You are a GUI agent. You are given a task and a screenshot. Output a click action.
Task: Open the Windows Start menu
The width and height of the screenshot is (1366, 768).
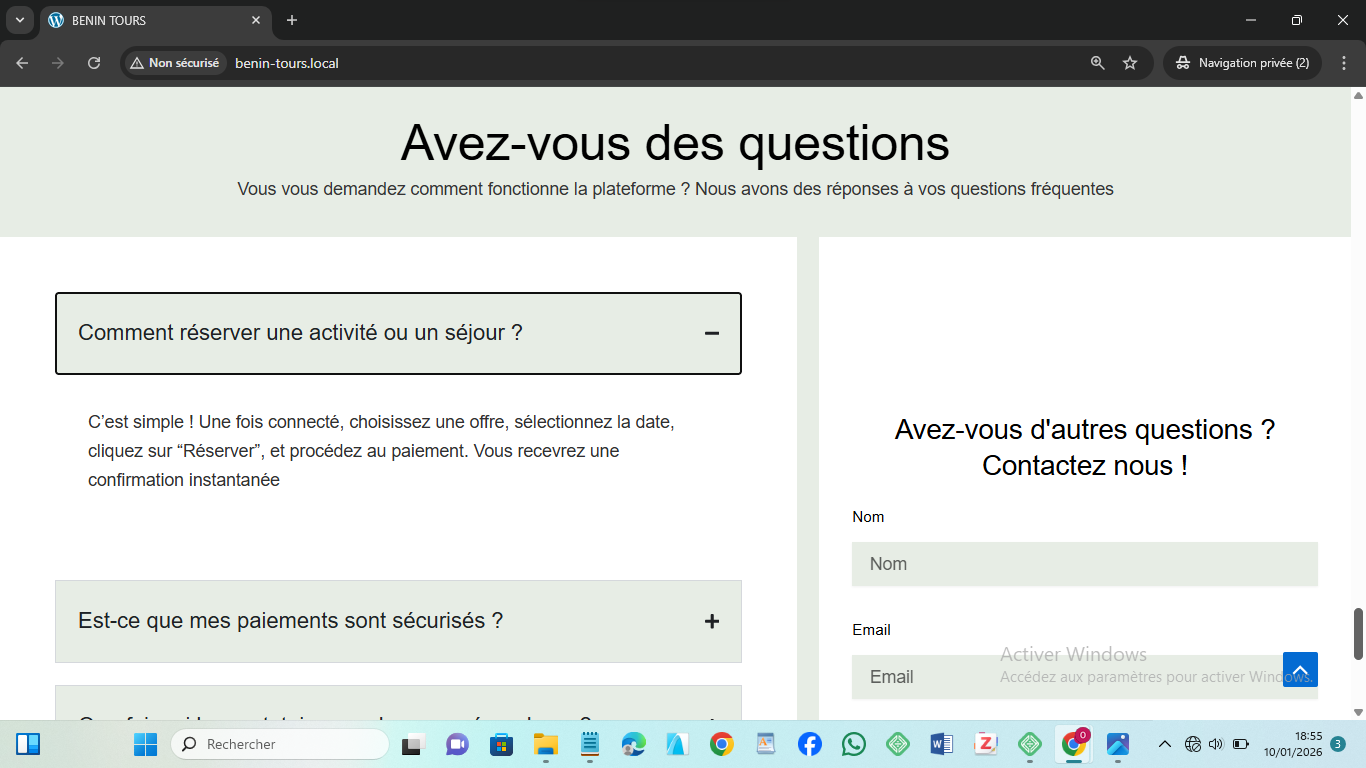pyautogui.click(x=146, y=744)
